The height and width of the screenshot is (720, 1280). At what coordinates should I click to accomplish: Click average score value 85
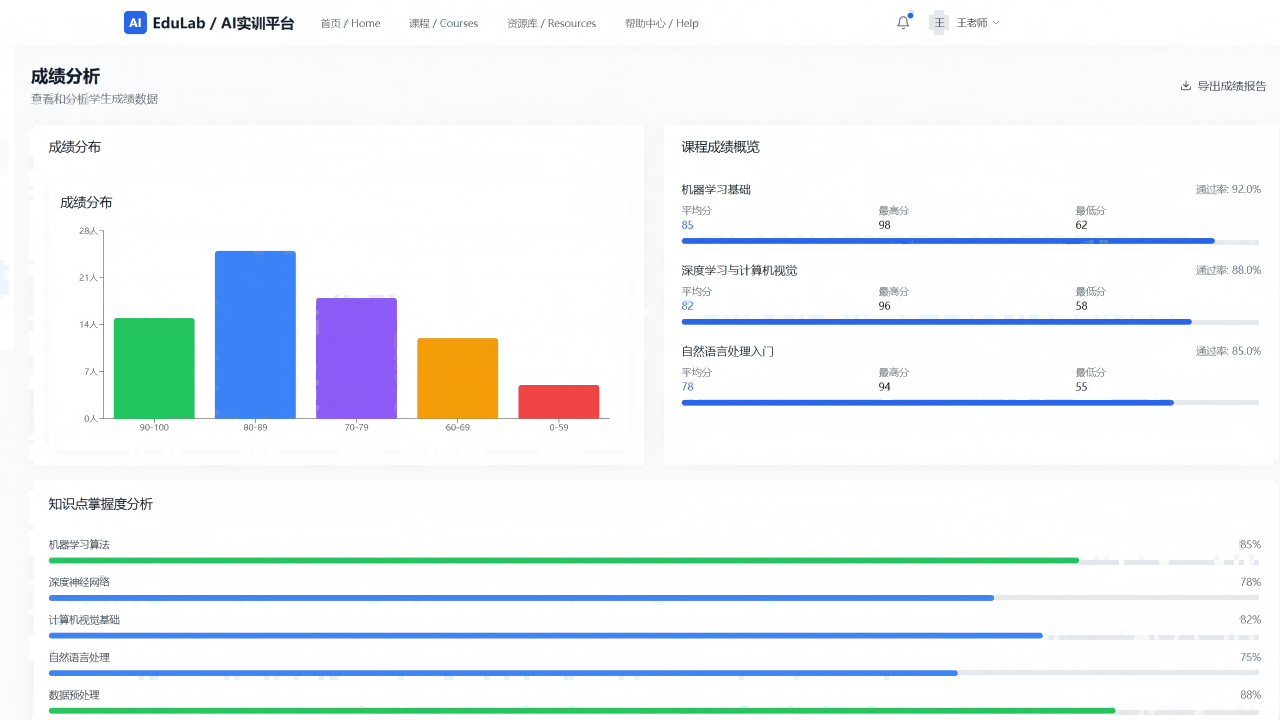click(688, 225)
